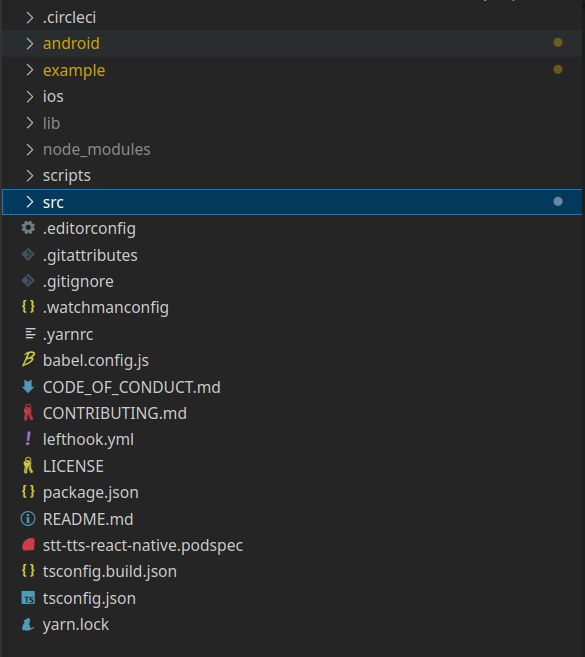Click the braces icon beside package.json
Viewport: 585px width, 657px height.
tap(28, 491)
